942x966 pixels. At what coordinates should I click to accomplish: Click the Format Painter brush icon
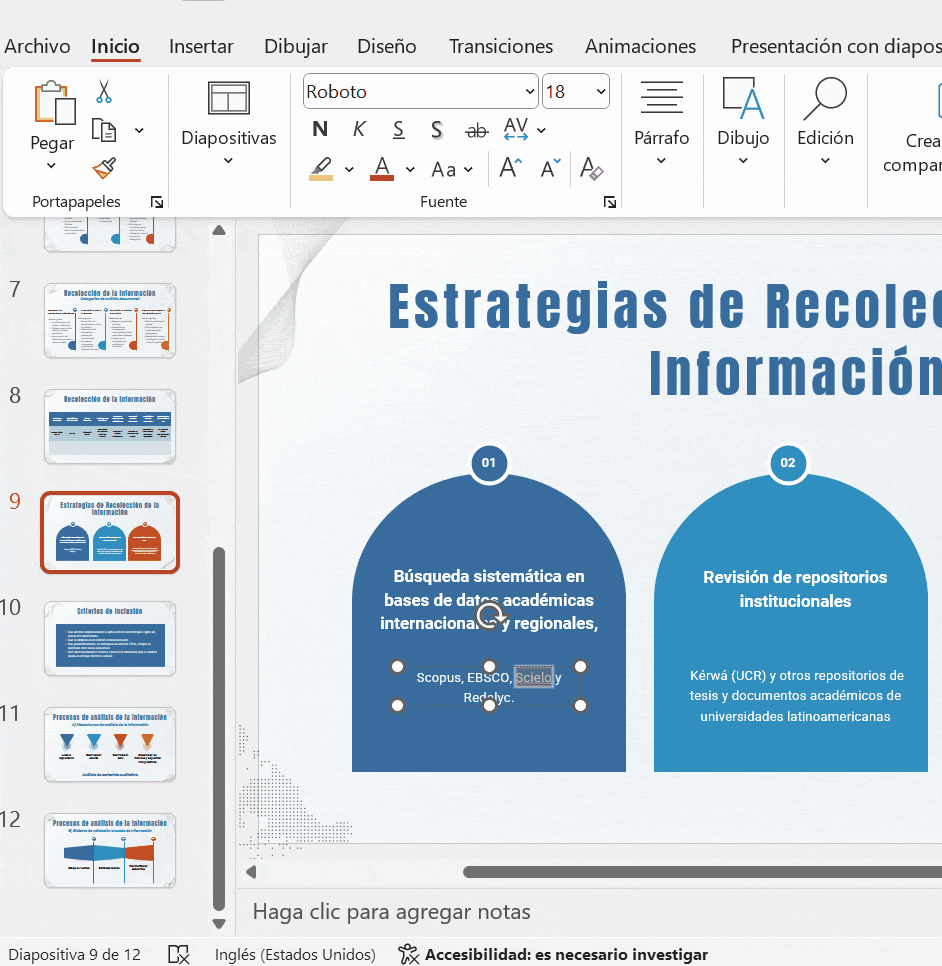coord(103,167)
